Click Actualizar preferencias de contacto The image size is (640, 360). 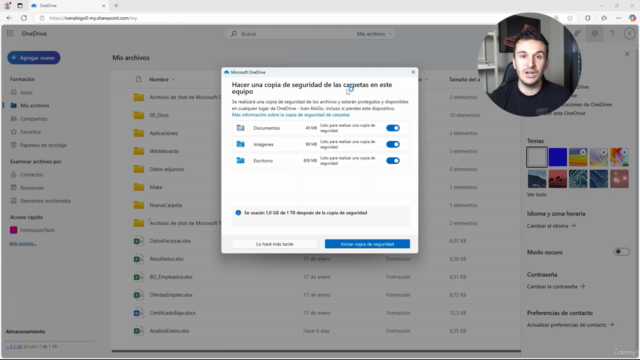click(570, 325)
